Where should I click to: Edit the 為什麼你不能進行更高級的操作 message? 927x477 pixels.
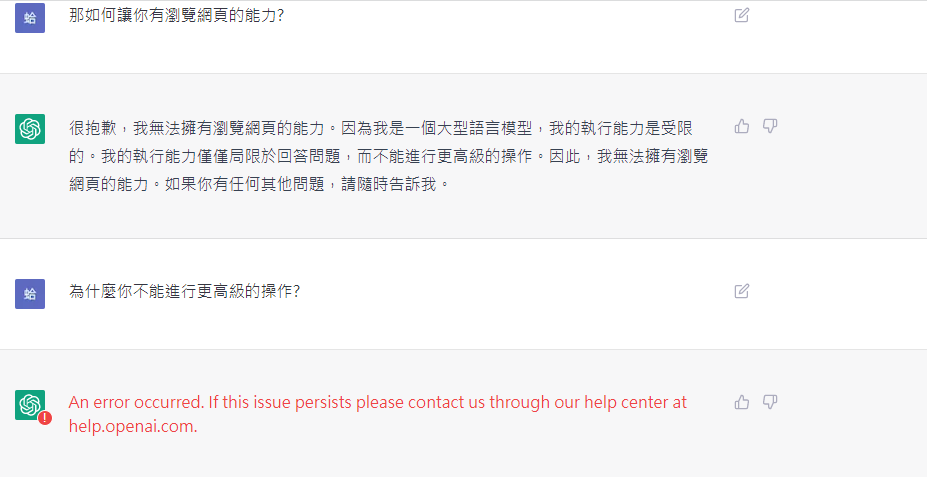tap(741, 291)
